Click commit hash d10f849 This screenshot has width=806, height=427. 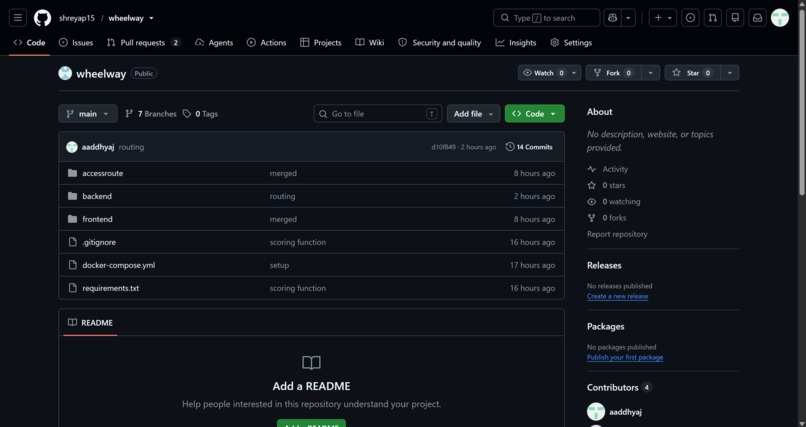[443, 147]
